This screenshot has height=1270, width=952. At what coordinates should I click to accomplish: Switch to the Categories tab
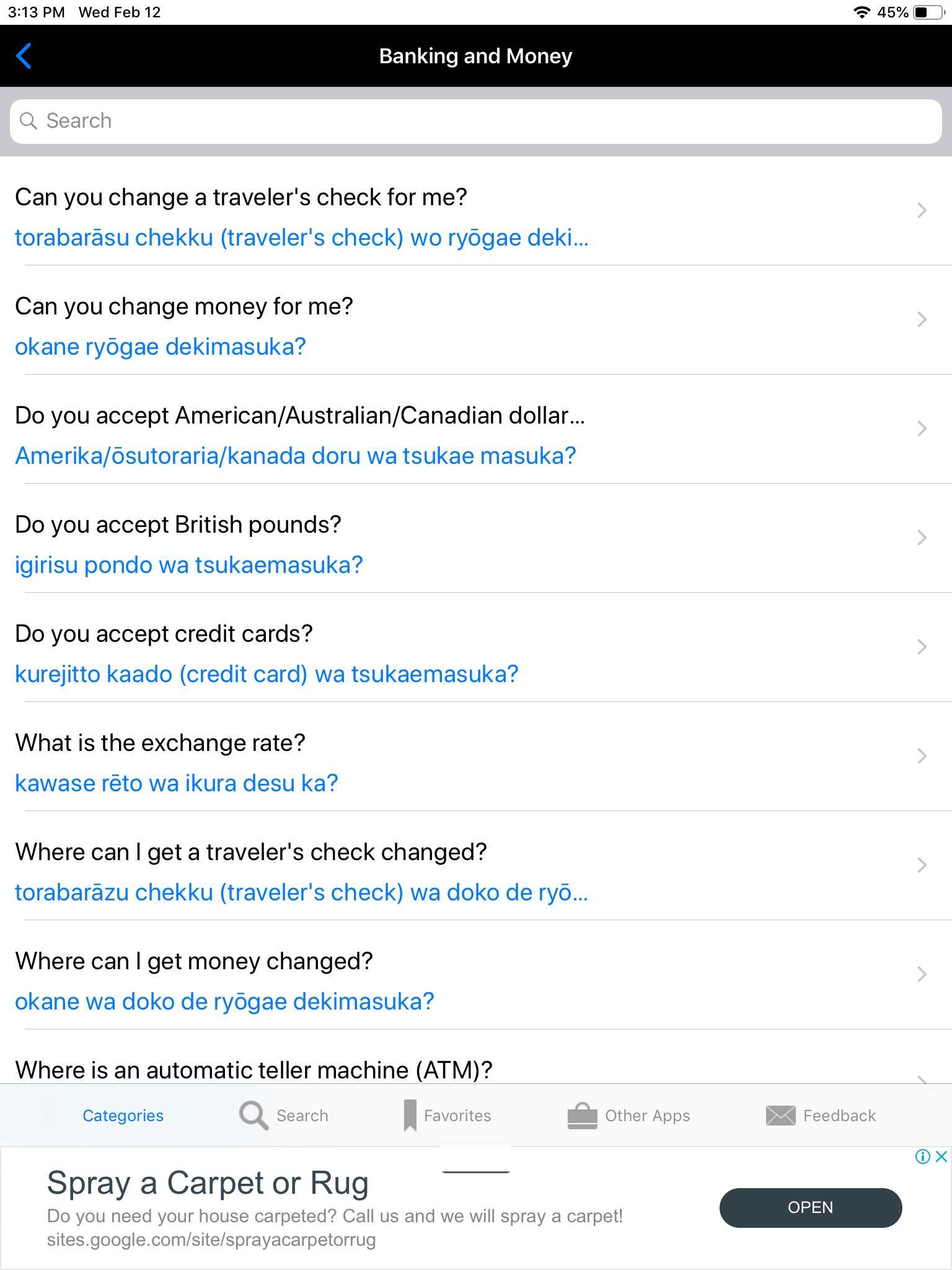[123, 1115]
